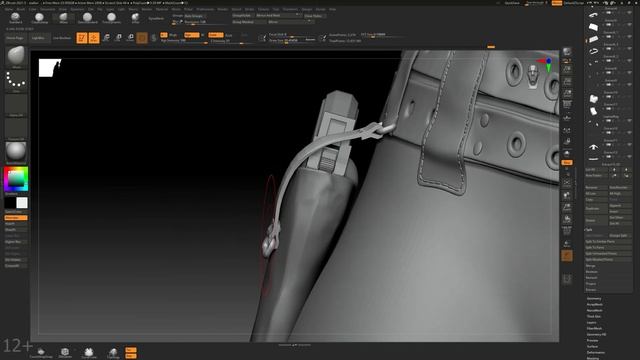This screenshot has height=360, width=640.
Task: Open the Preferences menu
Action: point(205,9)
